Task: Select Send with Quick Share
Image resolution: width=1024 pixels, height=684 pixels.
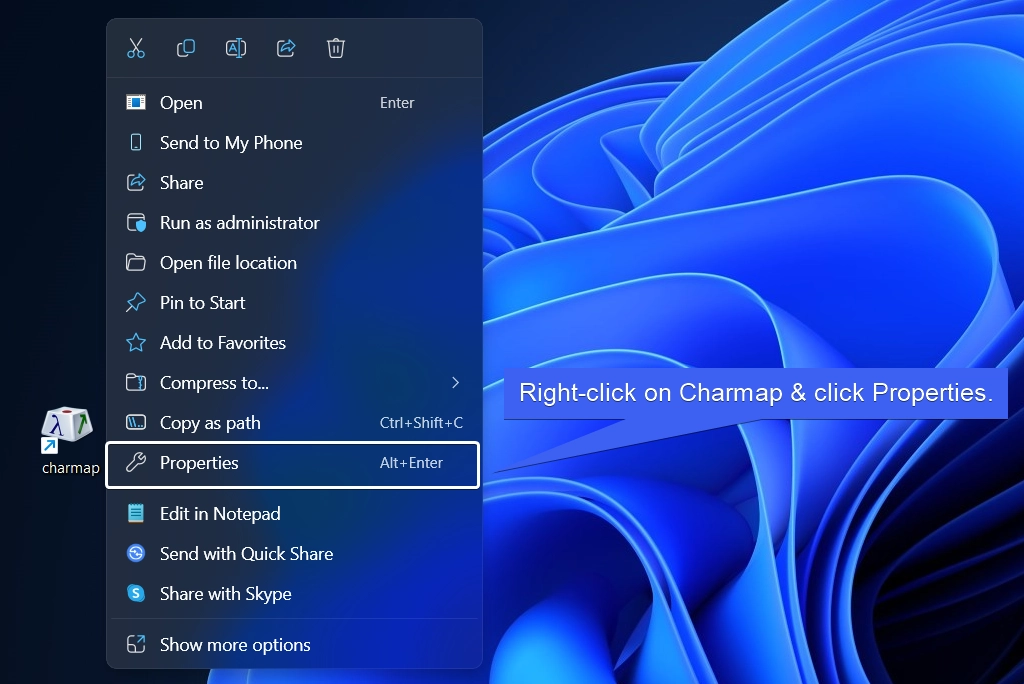Action: (293, 553)
